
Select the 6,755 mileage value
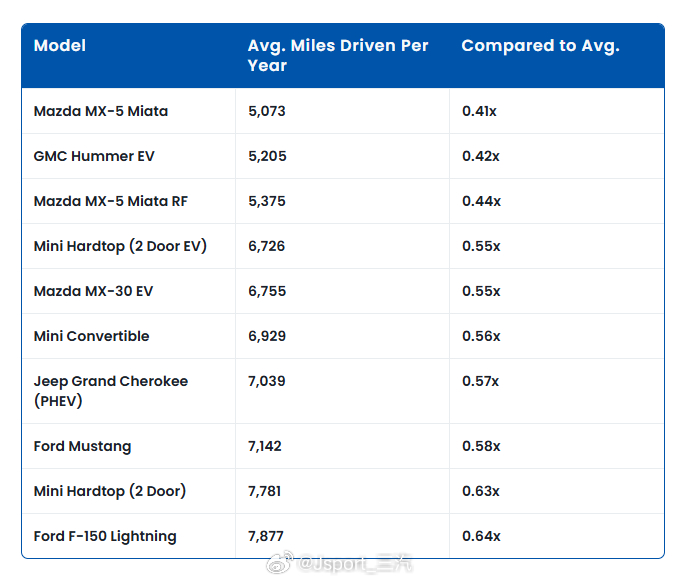click(x=267, y=291)
